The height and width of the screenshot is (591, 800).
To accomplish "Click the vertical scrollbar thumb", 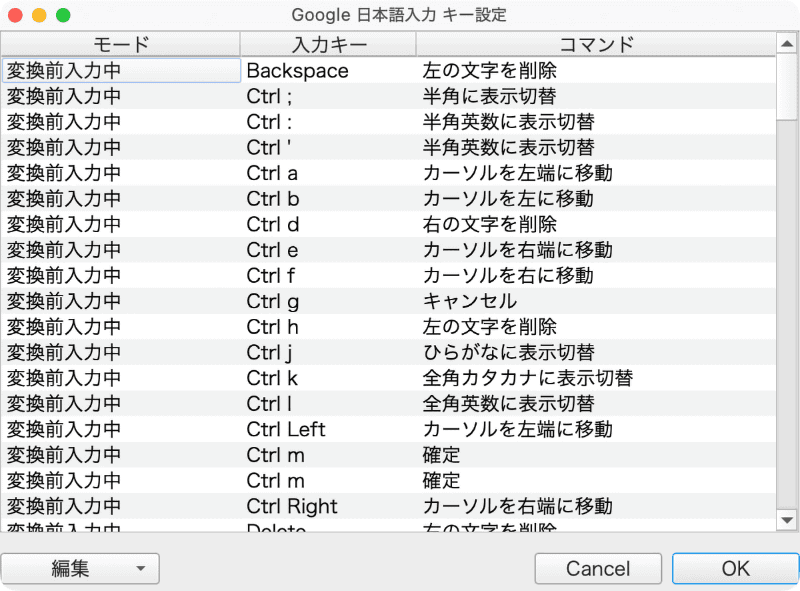I will point(787,88).
